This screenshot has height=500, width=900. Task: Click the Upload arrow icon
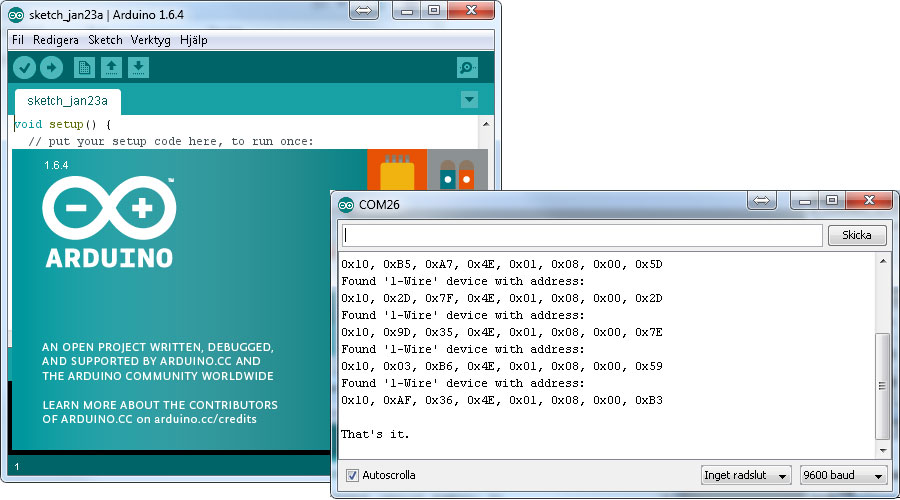click(51, 68)
